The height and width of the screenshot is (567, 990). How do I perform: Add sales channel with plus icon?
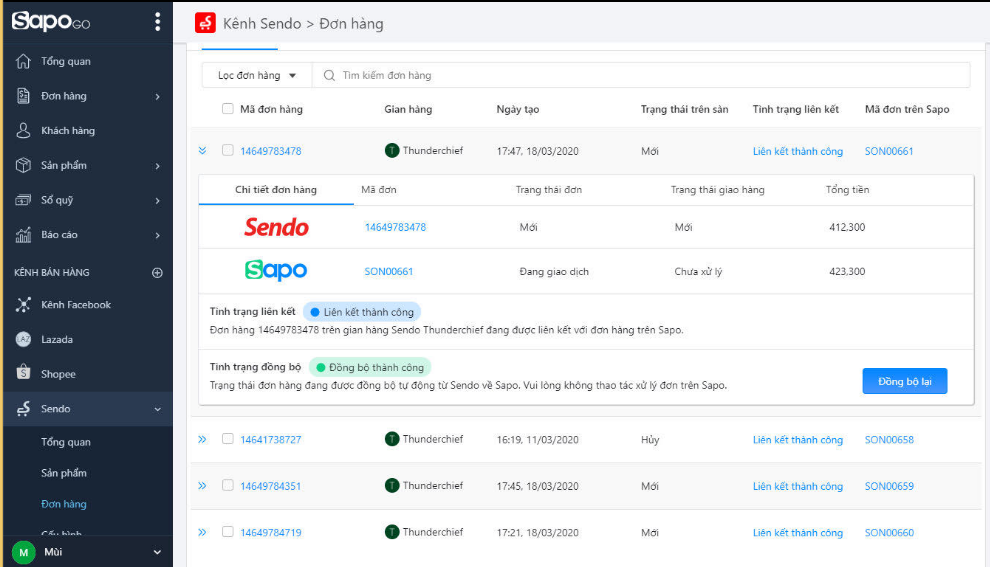(156, 272)
